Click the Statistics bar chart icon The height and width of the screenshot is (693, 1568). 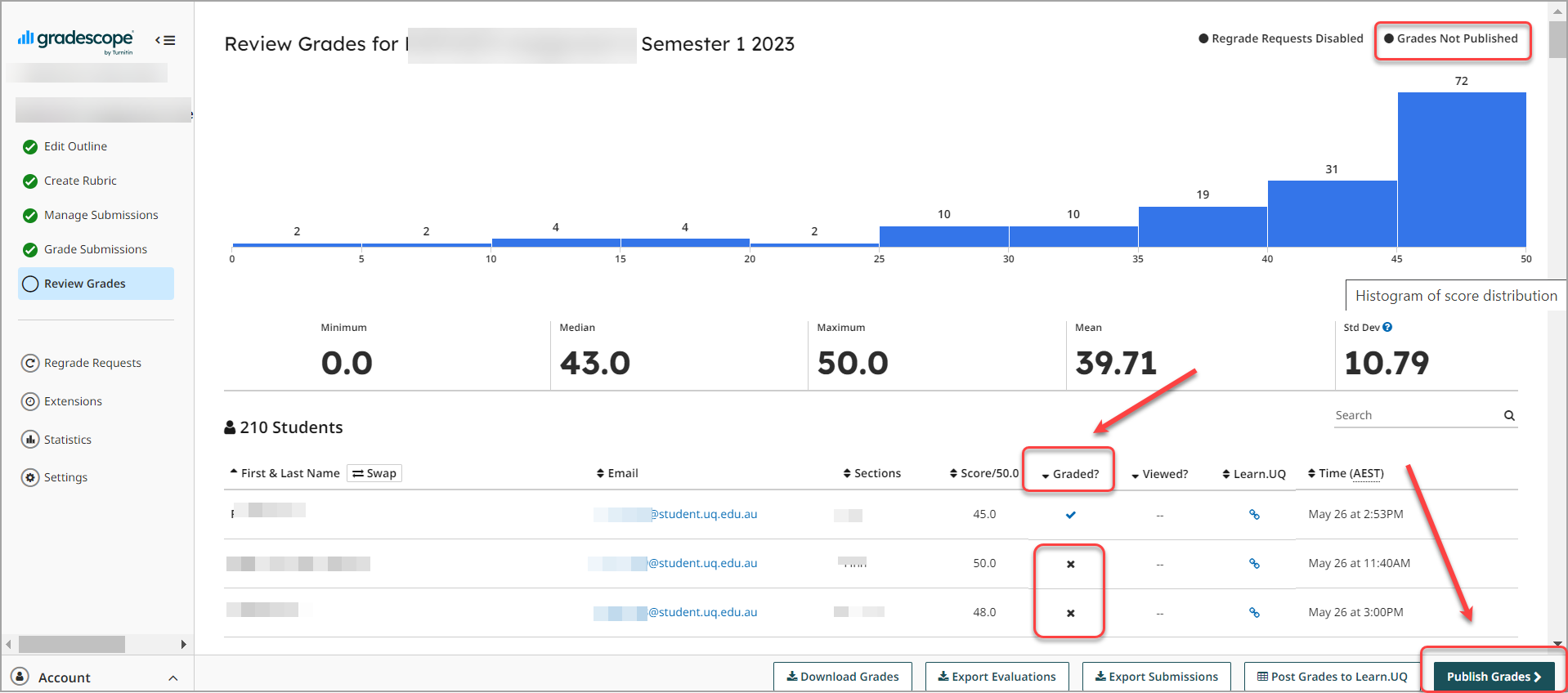pos(30,440)
